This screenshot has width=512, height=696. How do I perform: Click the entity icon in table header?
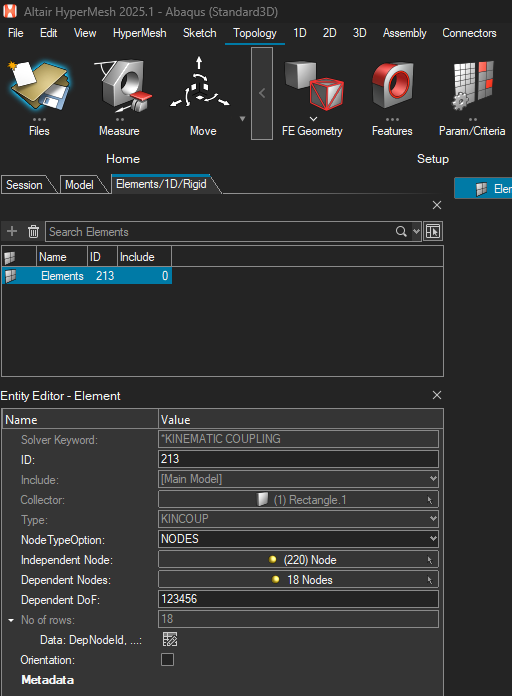(x=9, y=257)
